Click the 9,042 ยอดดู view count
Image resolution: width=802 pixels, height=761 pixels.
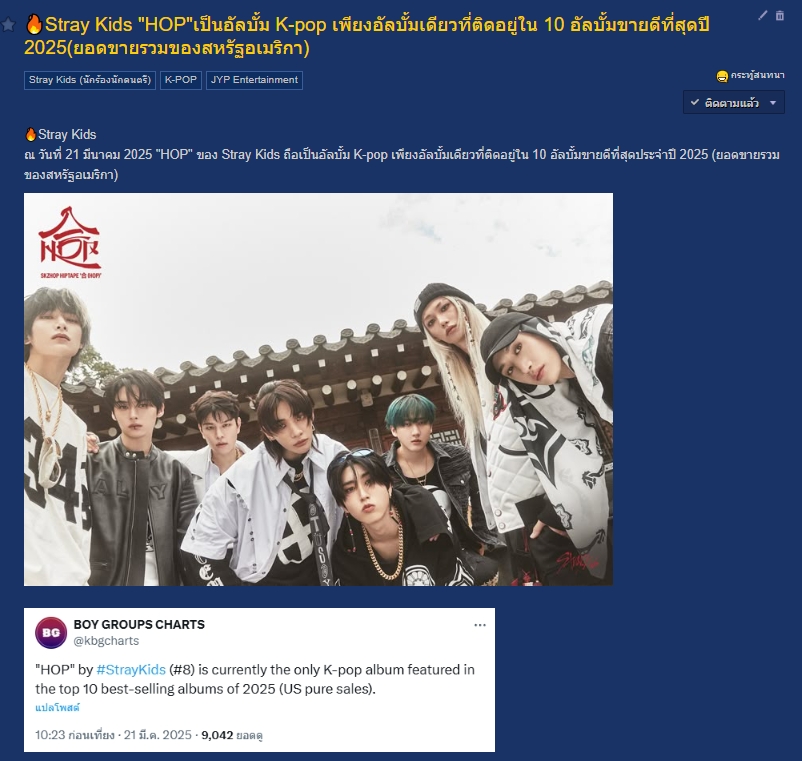click(x=232, y=735)
